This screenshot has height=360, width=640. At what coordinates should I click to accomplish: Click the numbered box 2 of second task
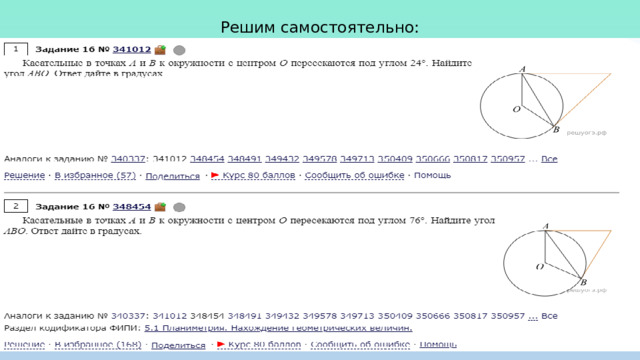(16, 206)
